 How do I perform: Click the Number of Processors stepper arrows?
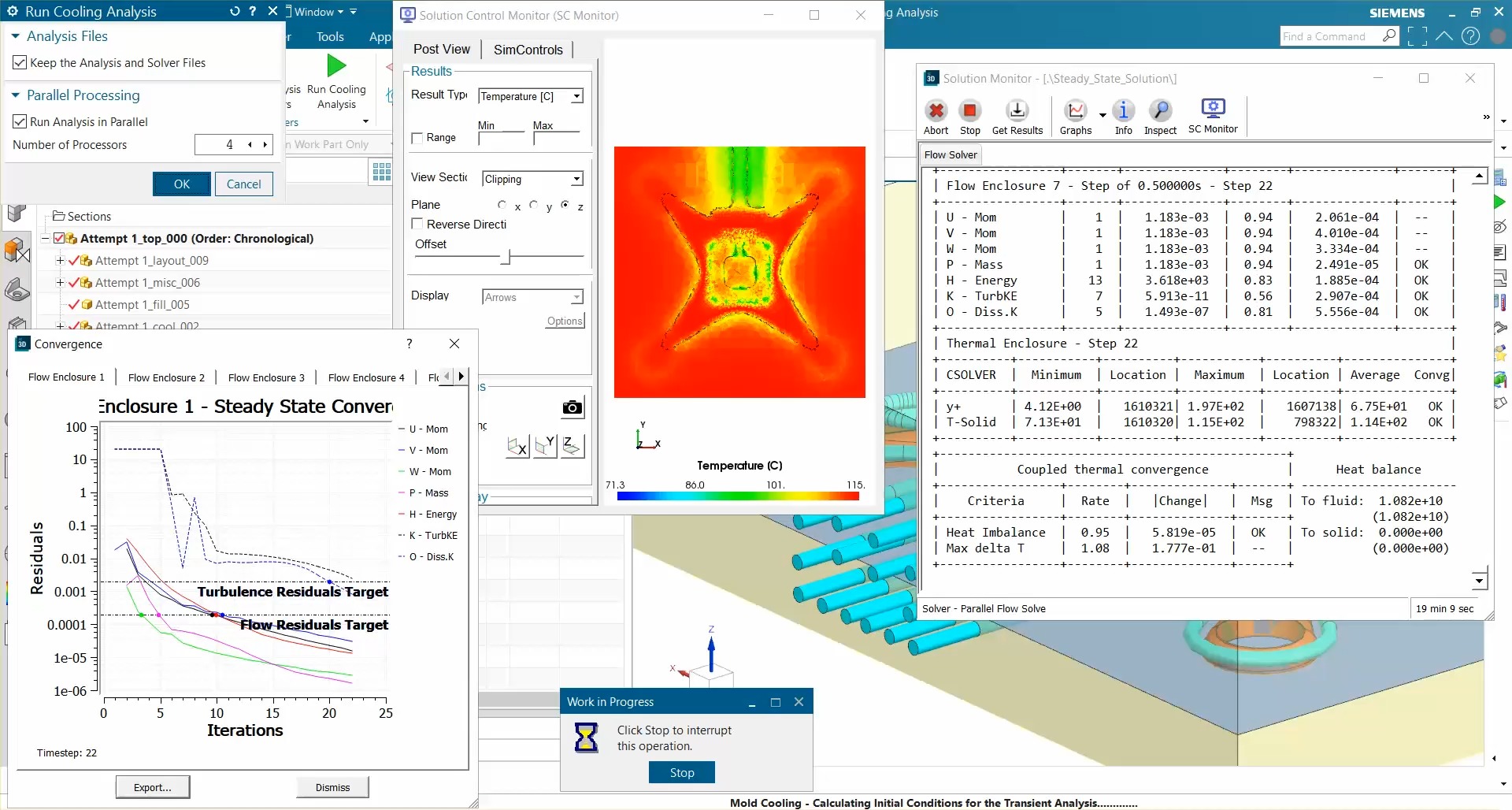click(x=258, y=144)
